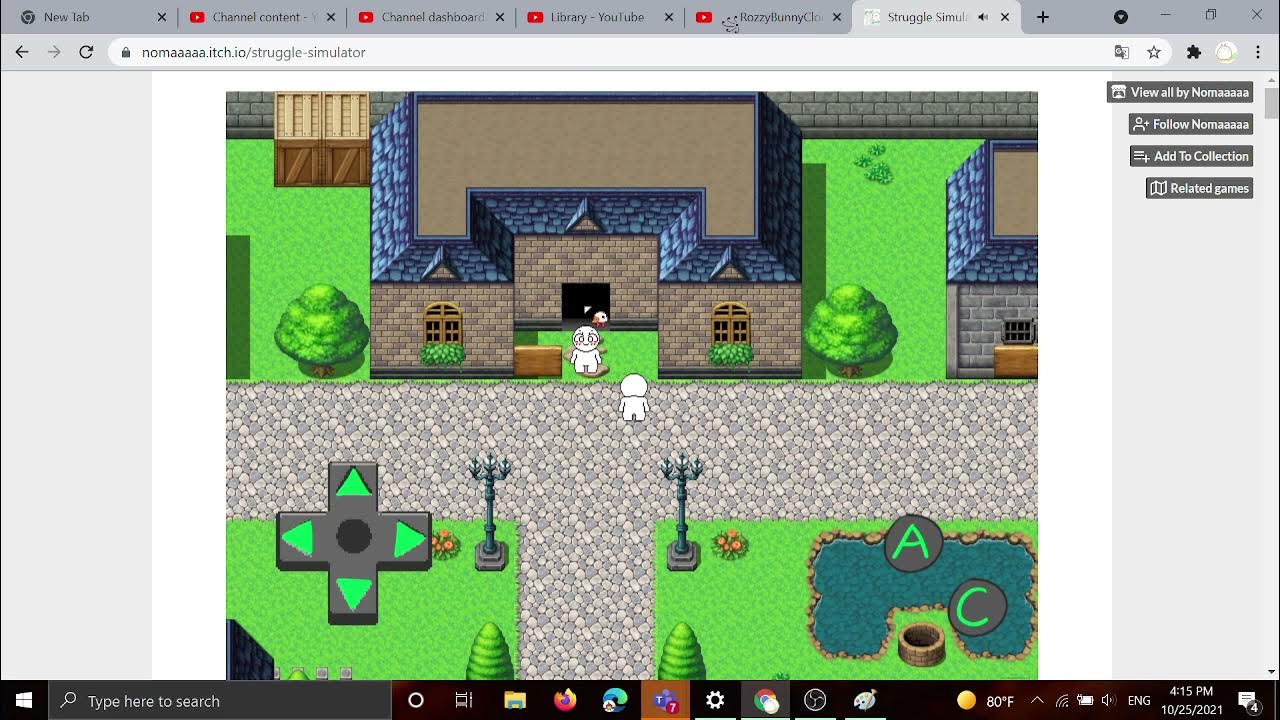Click the View all by Nomaaaaa button
Viewport: 1280px width, 720px height.
click(1180, 92)
